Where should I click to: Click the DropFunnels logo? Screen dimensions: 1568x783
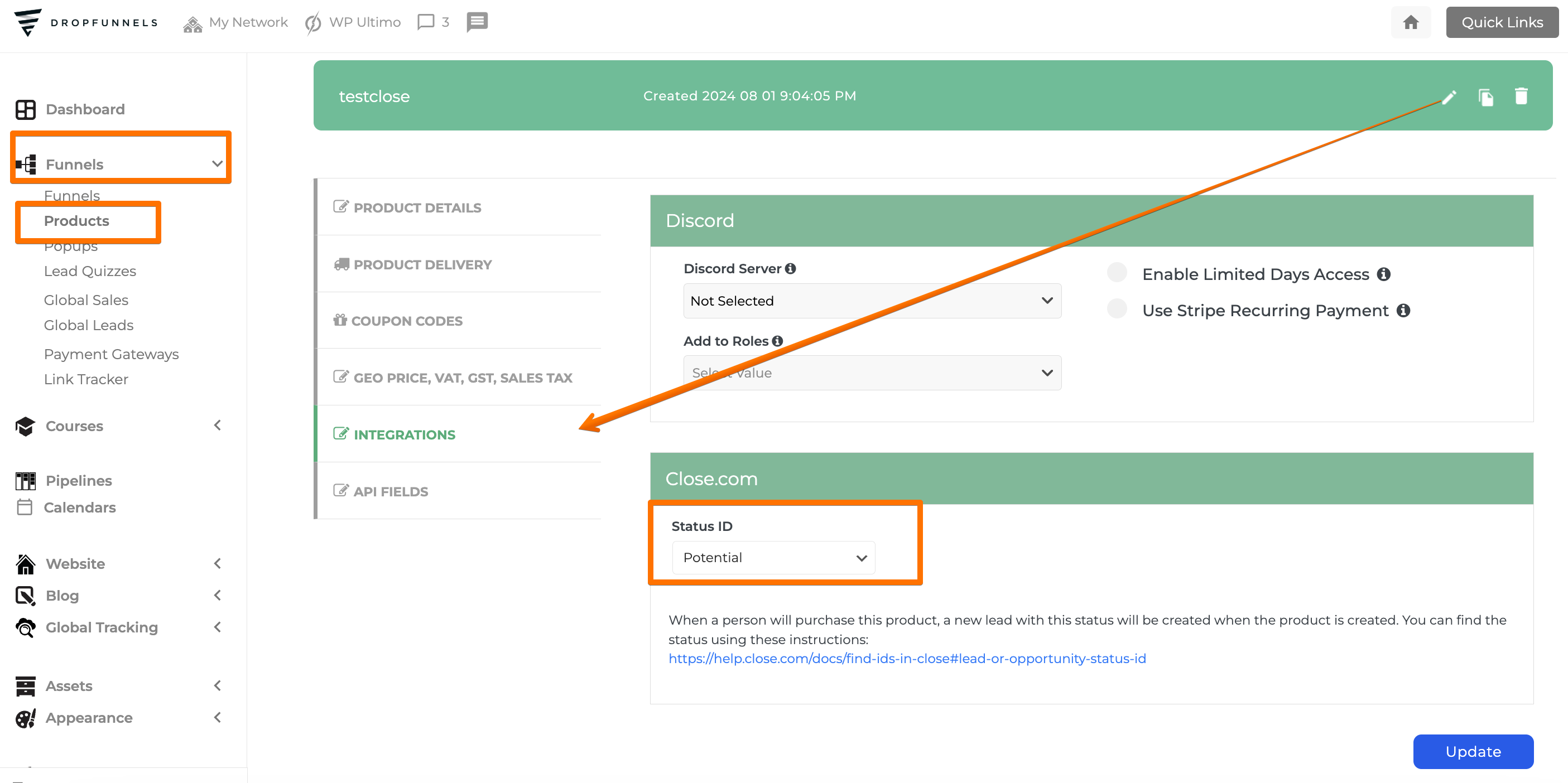point(86,22)
